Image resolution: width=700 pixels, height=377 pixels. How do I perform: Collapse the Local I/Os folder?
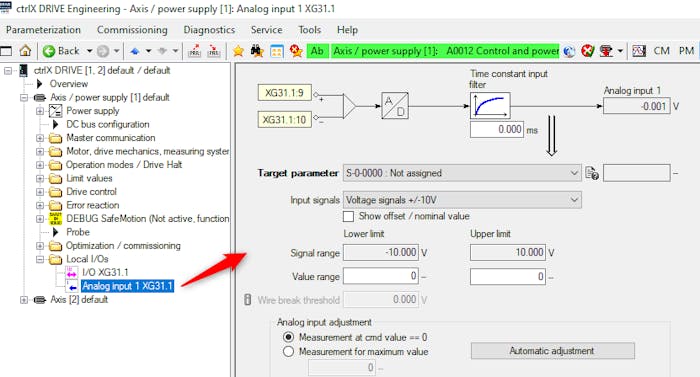[x=40, y=259]
